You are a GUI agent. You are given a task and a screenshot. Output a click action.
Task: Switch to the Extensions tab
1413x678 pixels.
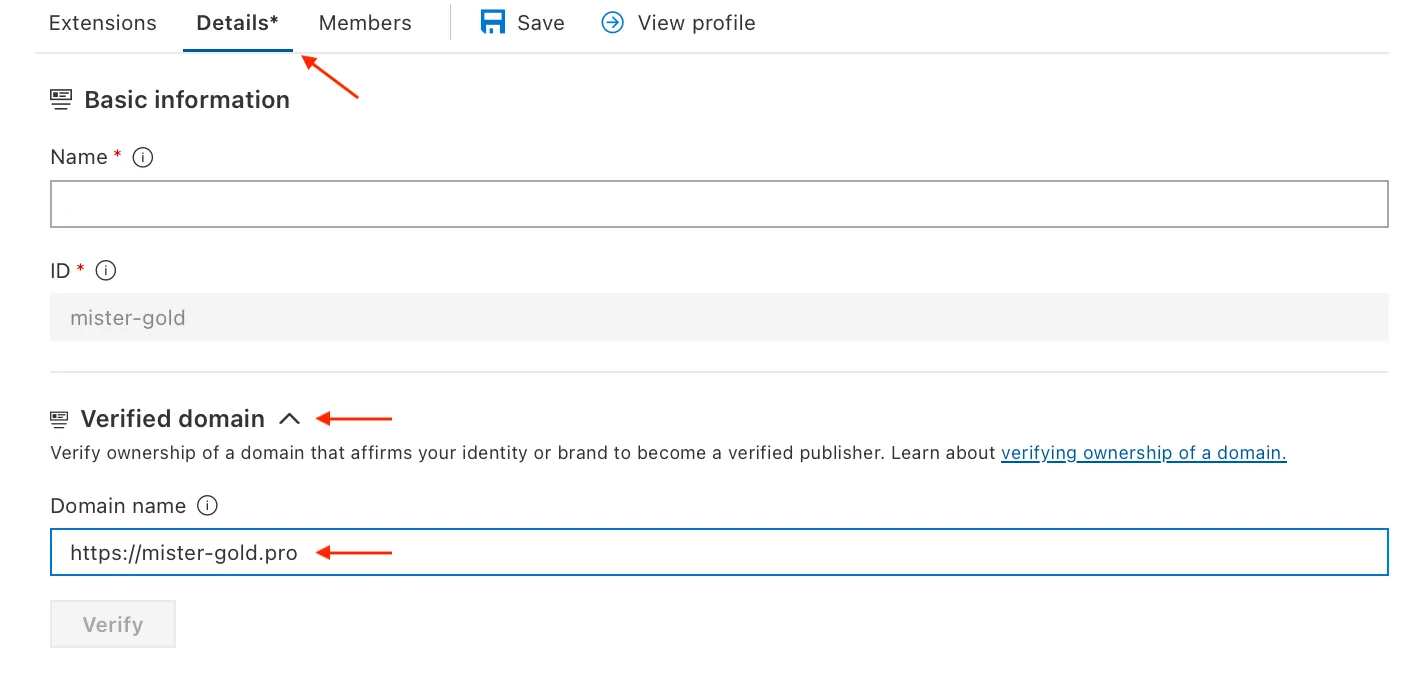[102, 22]
